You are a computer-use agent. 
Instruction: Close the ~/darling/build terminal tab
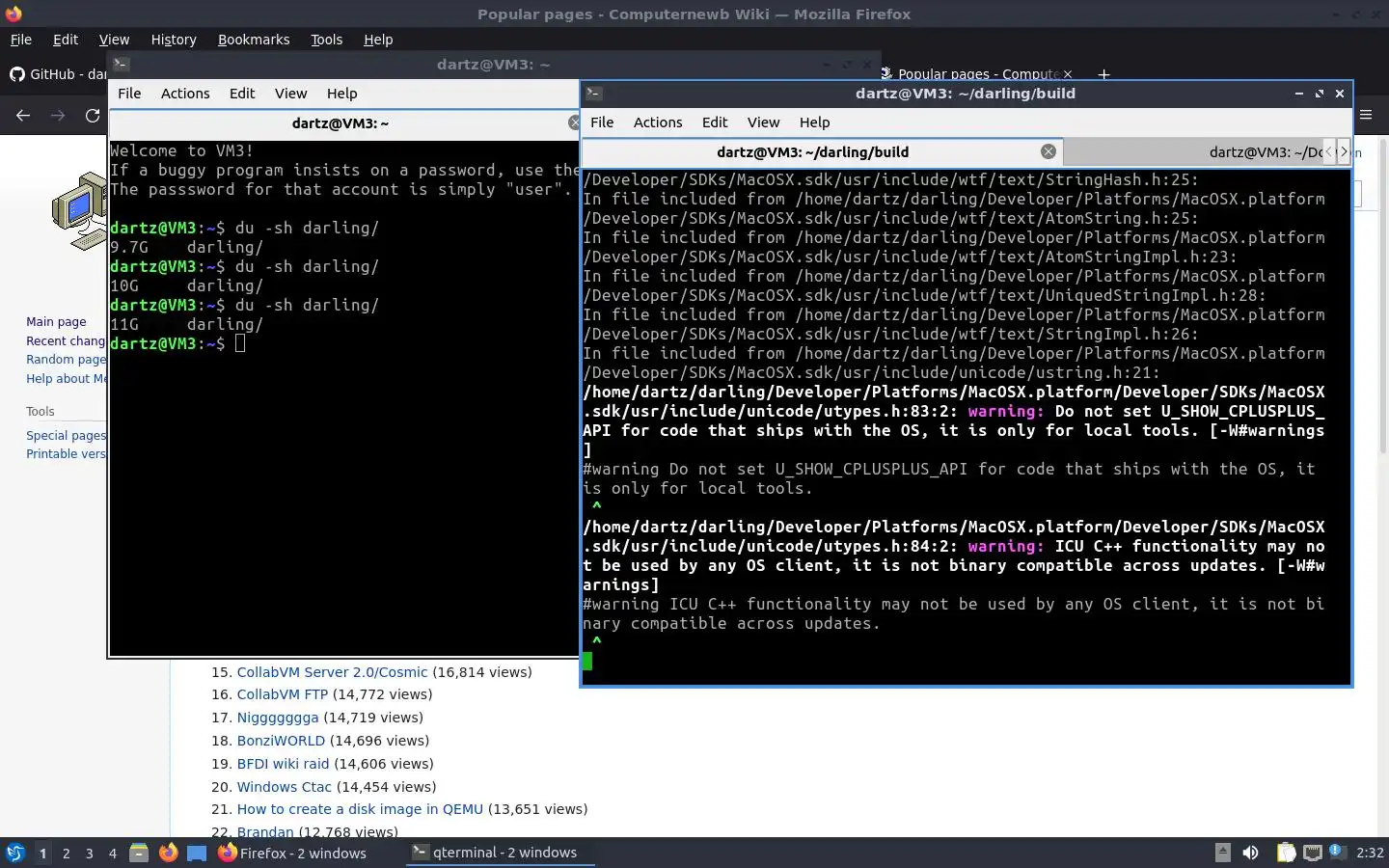point(1049,151)
